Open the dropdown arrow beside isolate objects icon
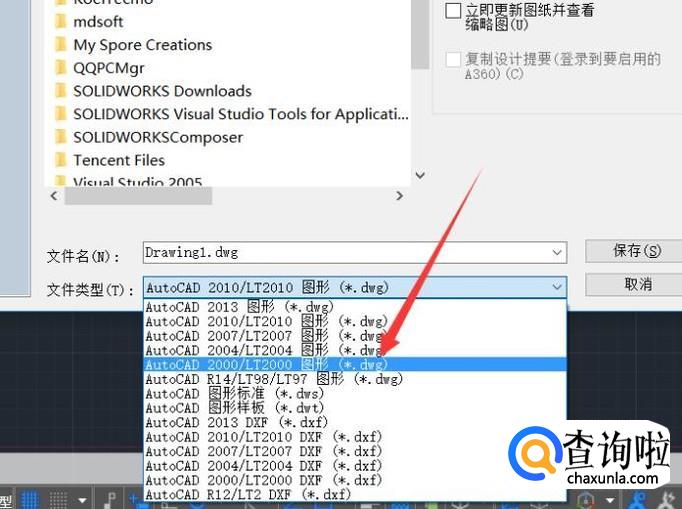The width and height of the screenshot is (682, 509). coord(610,501)
